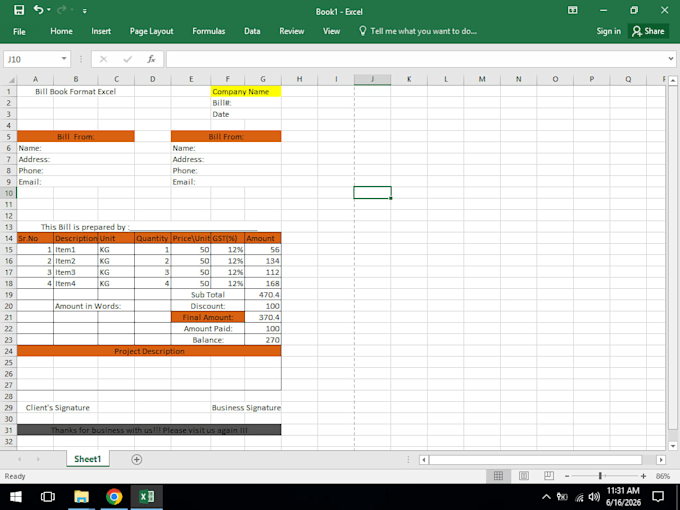Open the Formulas tab
The height and width of the screenshot is (510, 680).
point(209,31)
